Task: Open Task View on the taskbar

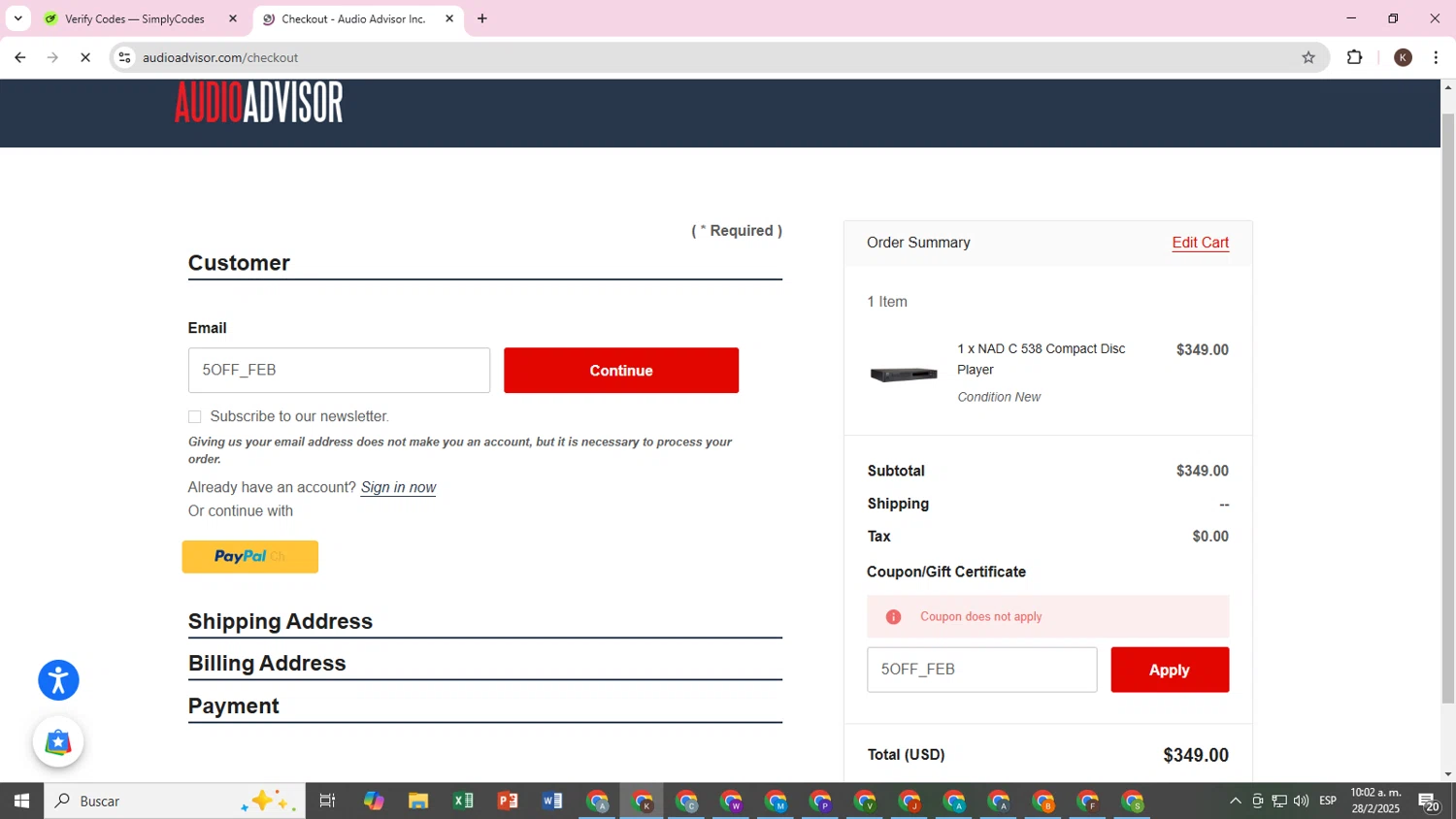Action: coord(327,801)
